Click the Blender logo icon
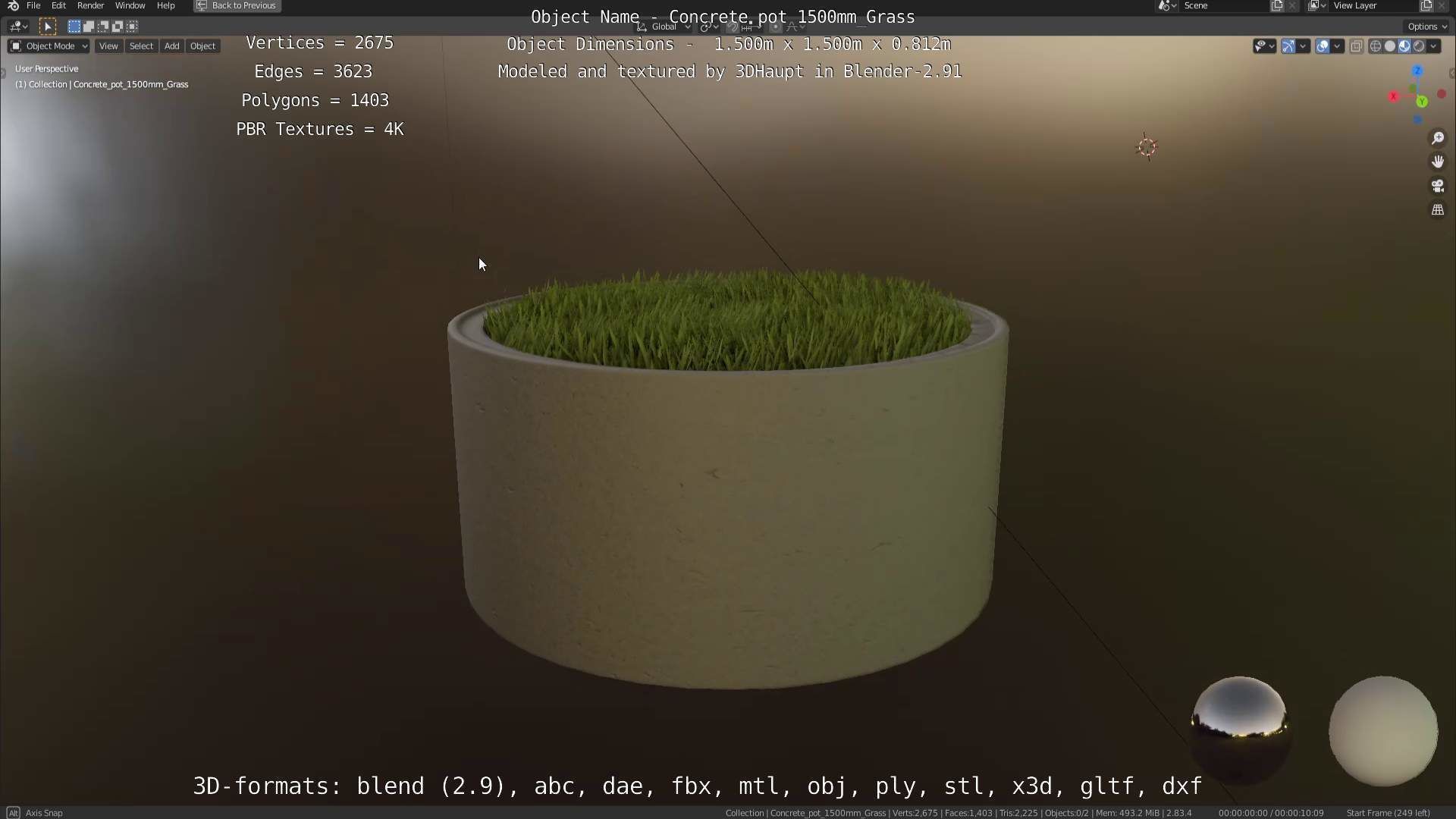1456x819 pixels. [13, 5]
